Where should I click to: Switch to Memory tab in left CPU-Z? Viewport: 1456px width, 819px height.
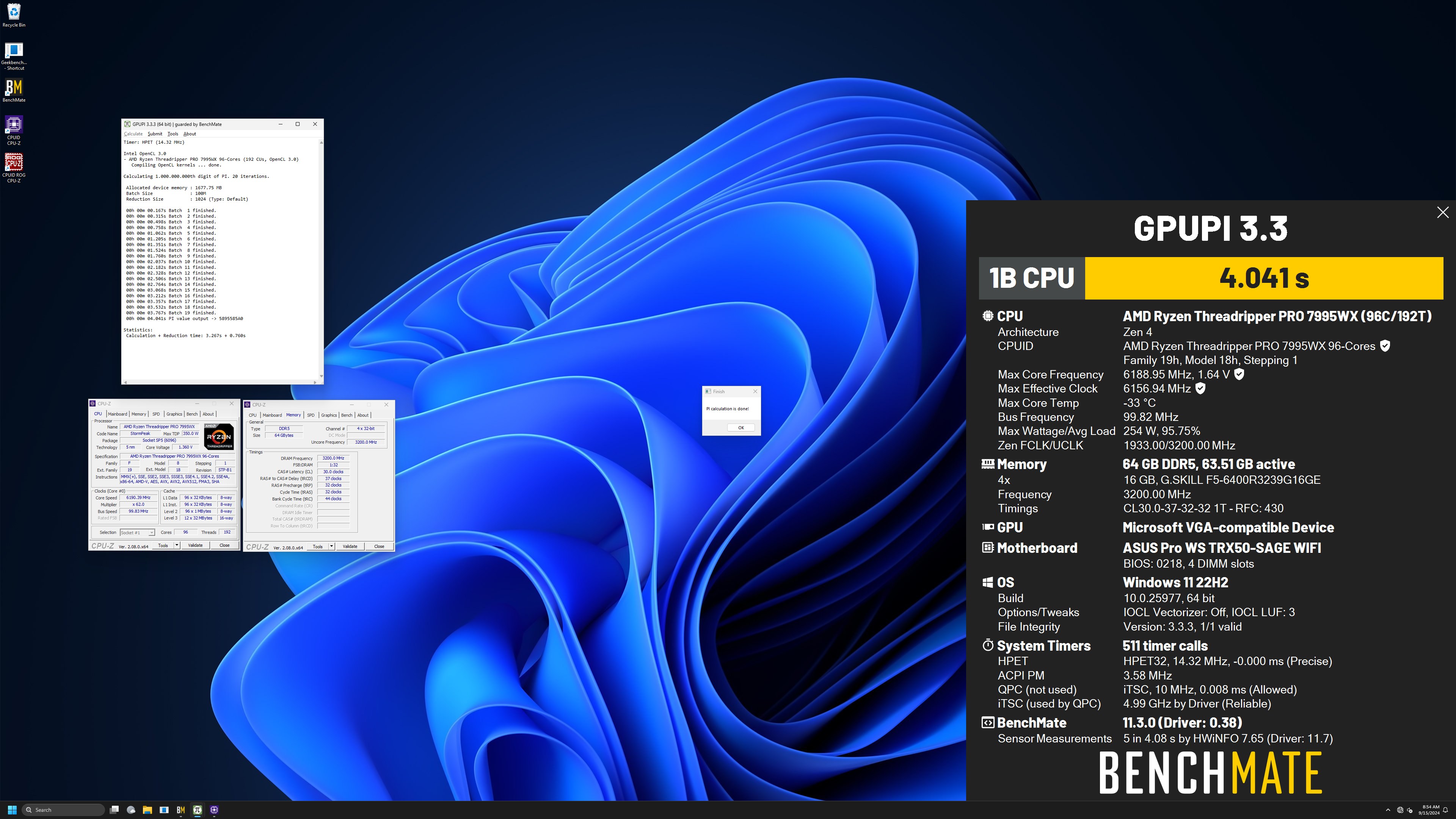139,414
